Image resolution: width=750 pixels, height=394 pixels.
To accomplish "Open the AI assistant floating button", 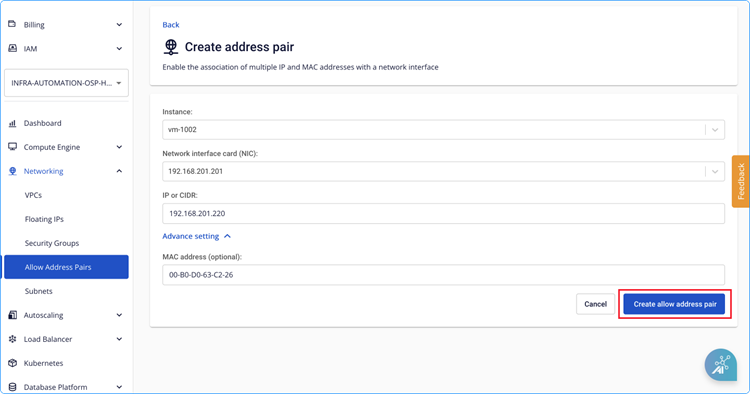I will [x=720, y=365].
